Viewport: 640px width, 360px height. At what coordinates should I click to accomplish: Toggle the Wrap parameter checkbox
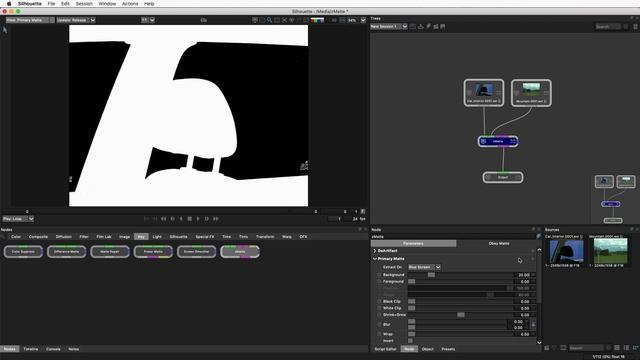pyautogui.click(x=379, y=334)
